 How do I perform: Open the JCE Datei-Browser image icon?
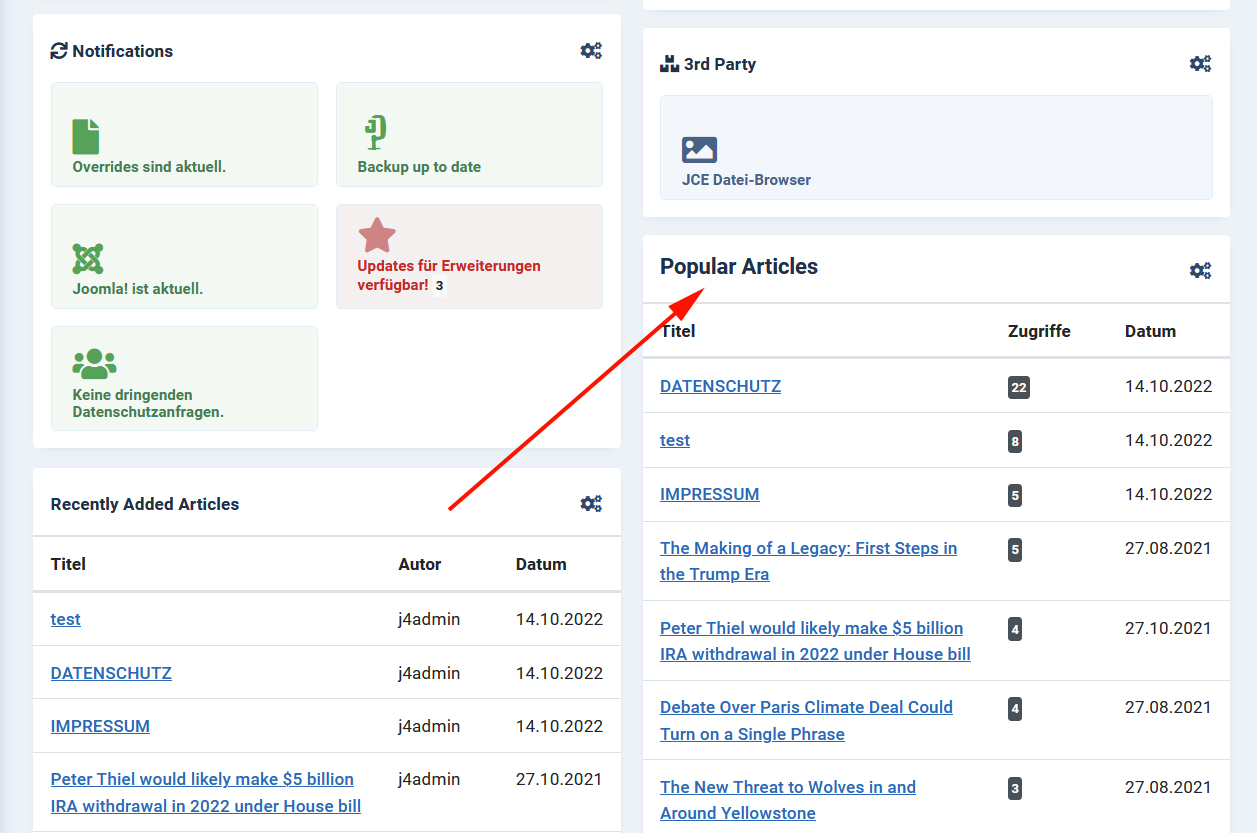point(699,150)
